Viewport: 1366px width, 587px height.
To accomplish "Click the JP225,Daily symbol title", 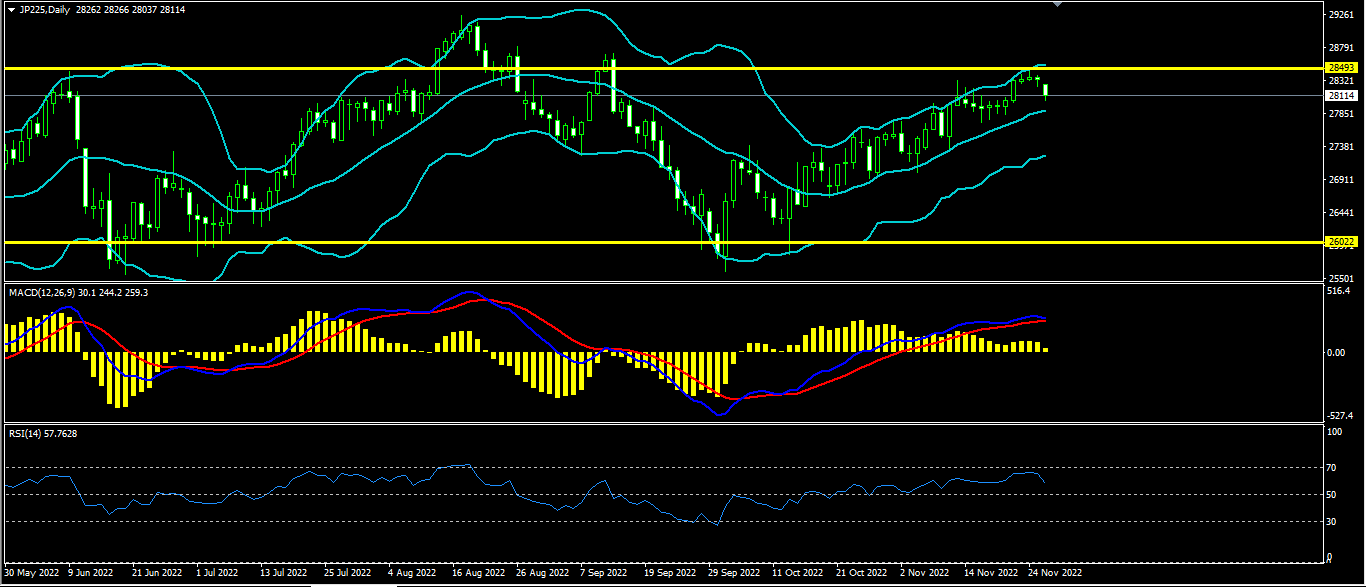I will (x=45, y=9).
